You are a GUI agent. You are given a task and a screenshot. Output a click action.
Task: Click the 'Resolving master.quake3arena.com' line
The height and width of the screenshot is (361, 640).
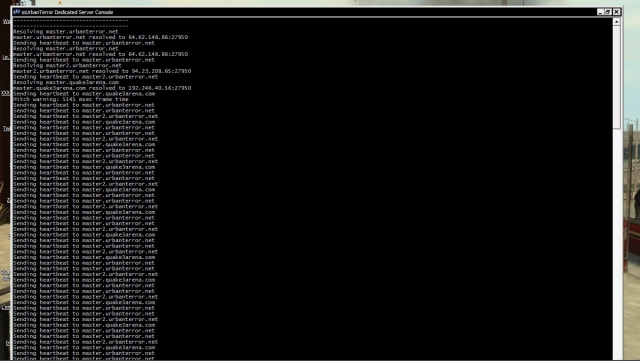66,82
